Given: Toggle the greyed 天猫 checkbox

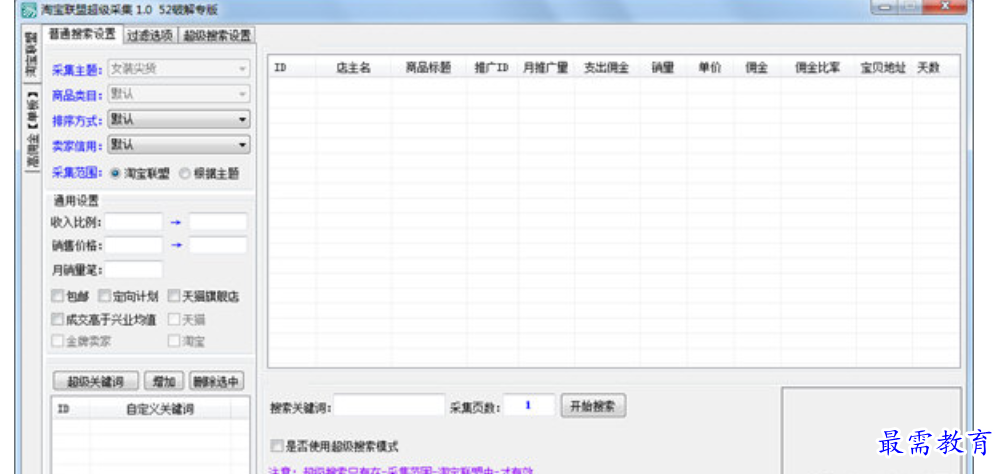Looking at the screenshot, I should coord(173,319).
